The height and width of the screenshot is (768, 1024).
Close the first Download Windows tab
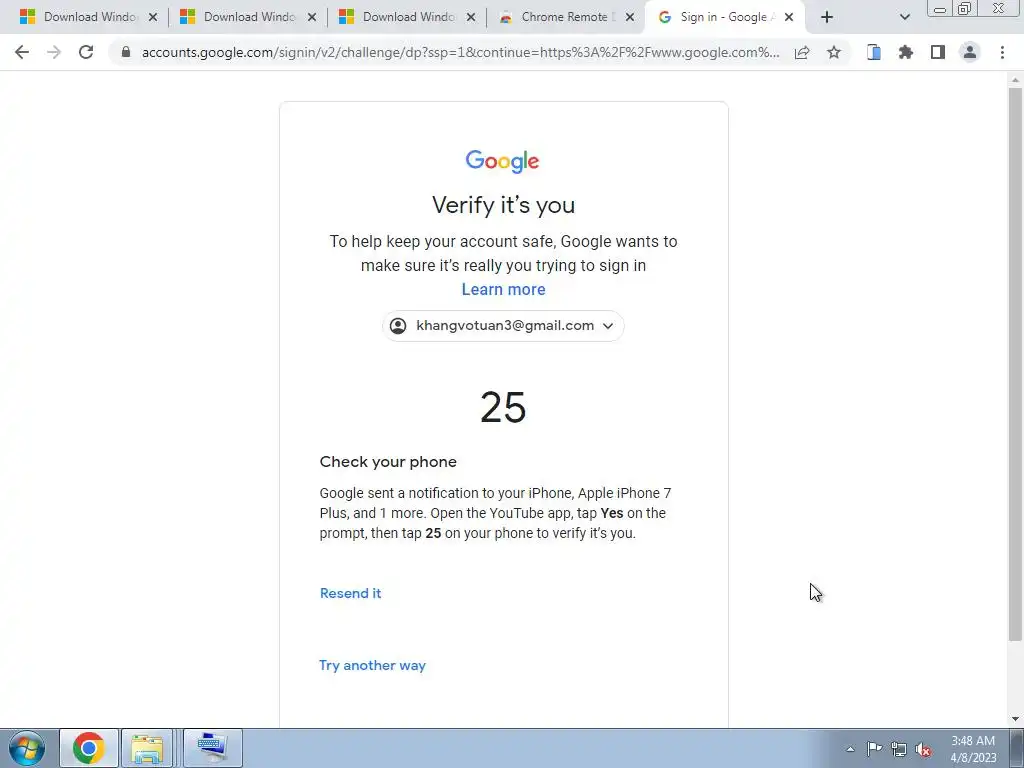(x=153, y=17)
